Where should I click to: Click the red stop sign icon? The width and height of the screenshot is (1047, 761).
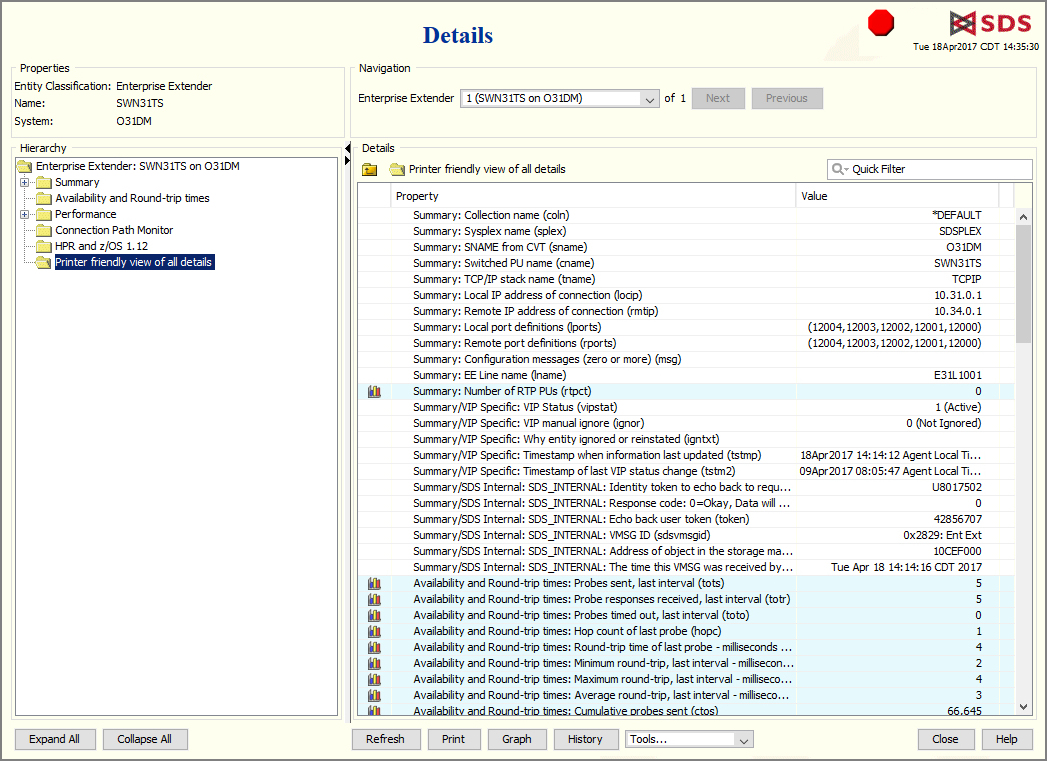(x=881, y=23)
